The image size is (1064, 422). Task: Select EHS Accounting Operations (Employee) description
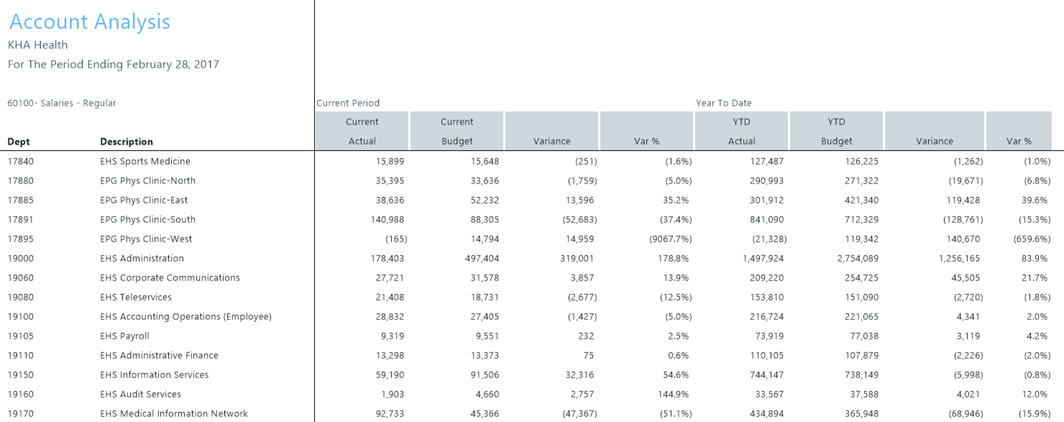[185, 317]
